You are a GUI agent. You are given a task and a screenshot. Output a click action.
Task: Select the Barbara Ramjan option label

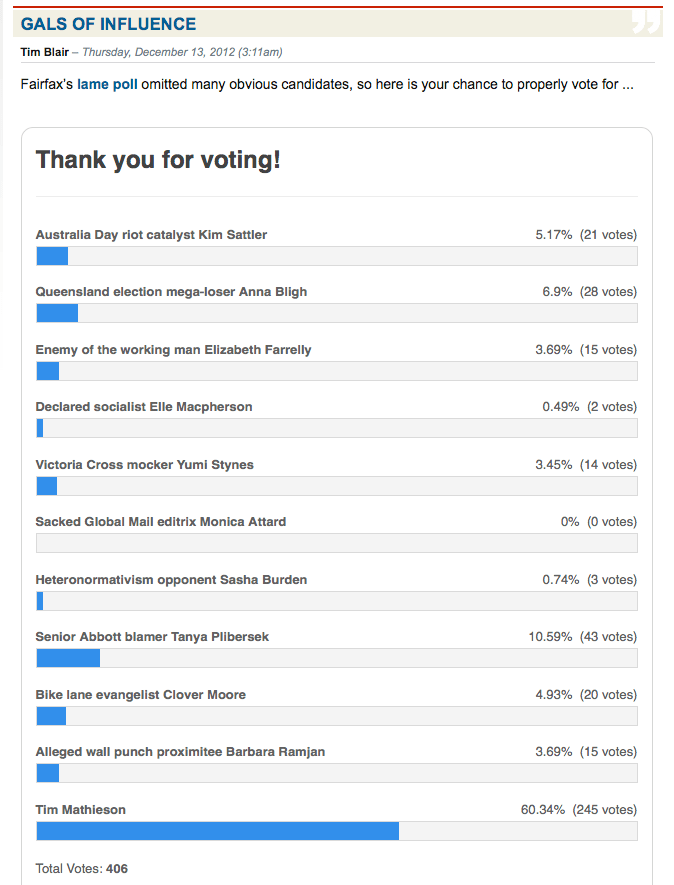180,752
